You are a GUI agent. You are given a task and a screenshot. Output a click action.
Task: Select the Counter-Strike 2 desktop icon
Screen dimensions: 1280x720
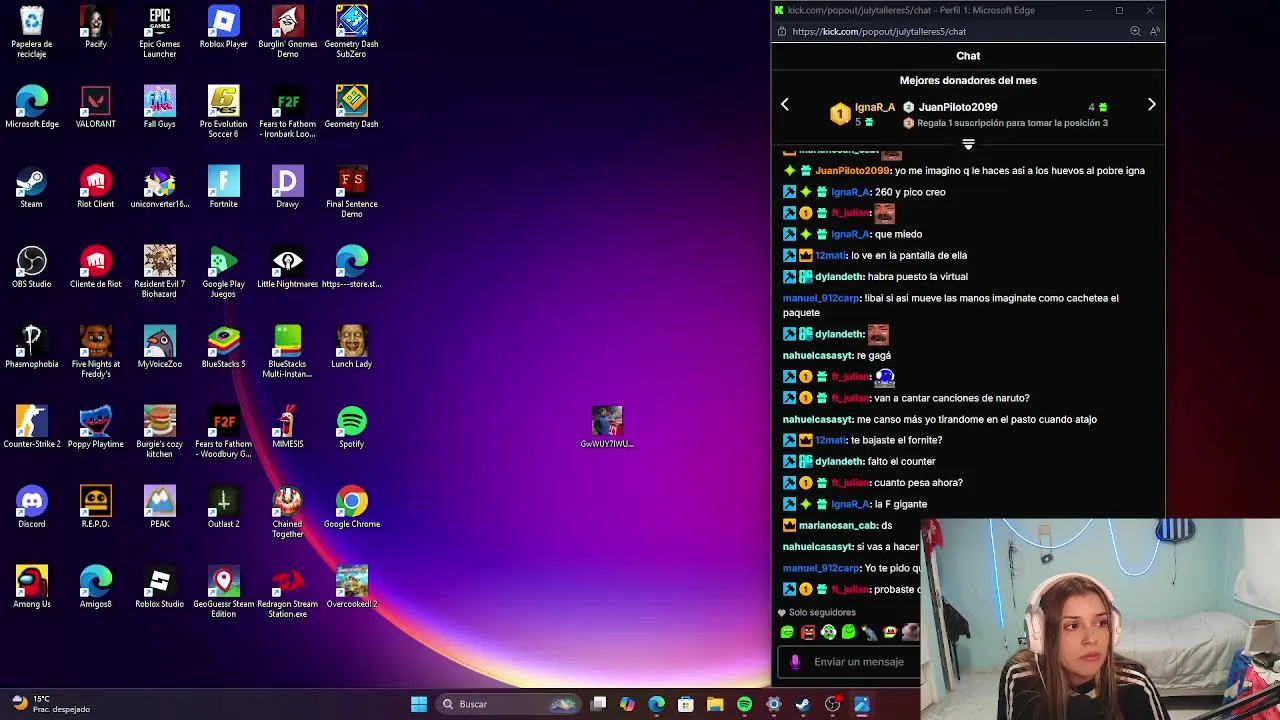click(32, 427)
